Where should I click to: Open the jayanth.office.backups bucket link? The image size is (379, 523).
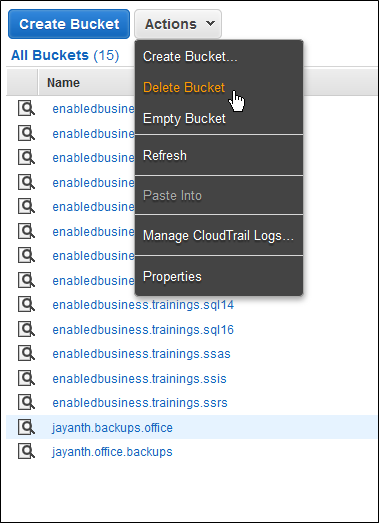point(112,452)
